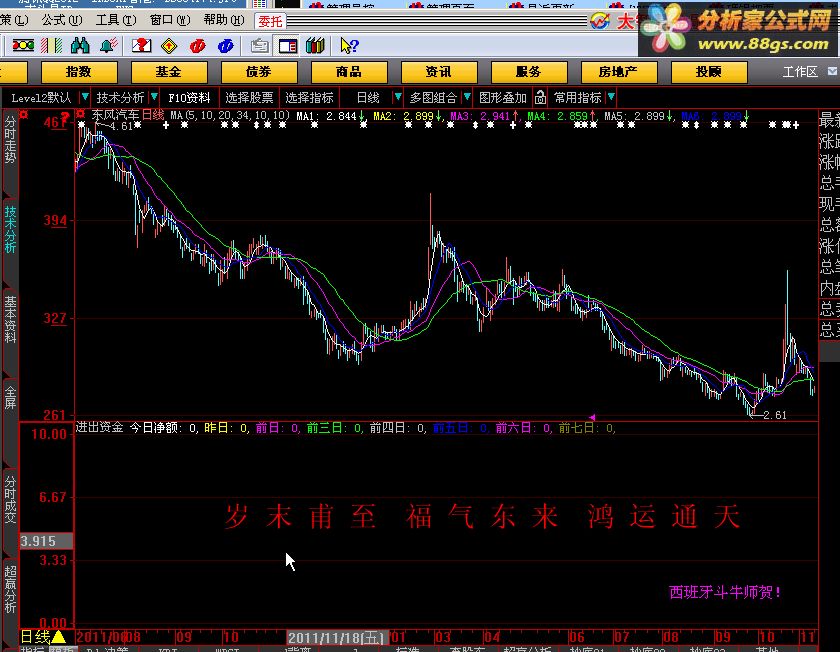
Task: Click the 委托 tab
Action: tap(270, 21)
